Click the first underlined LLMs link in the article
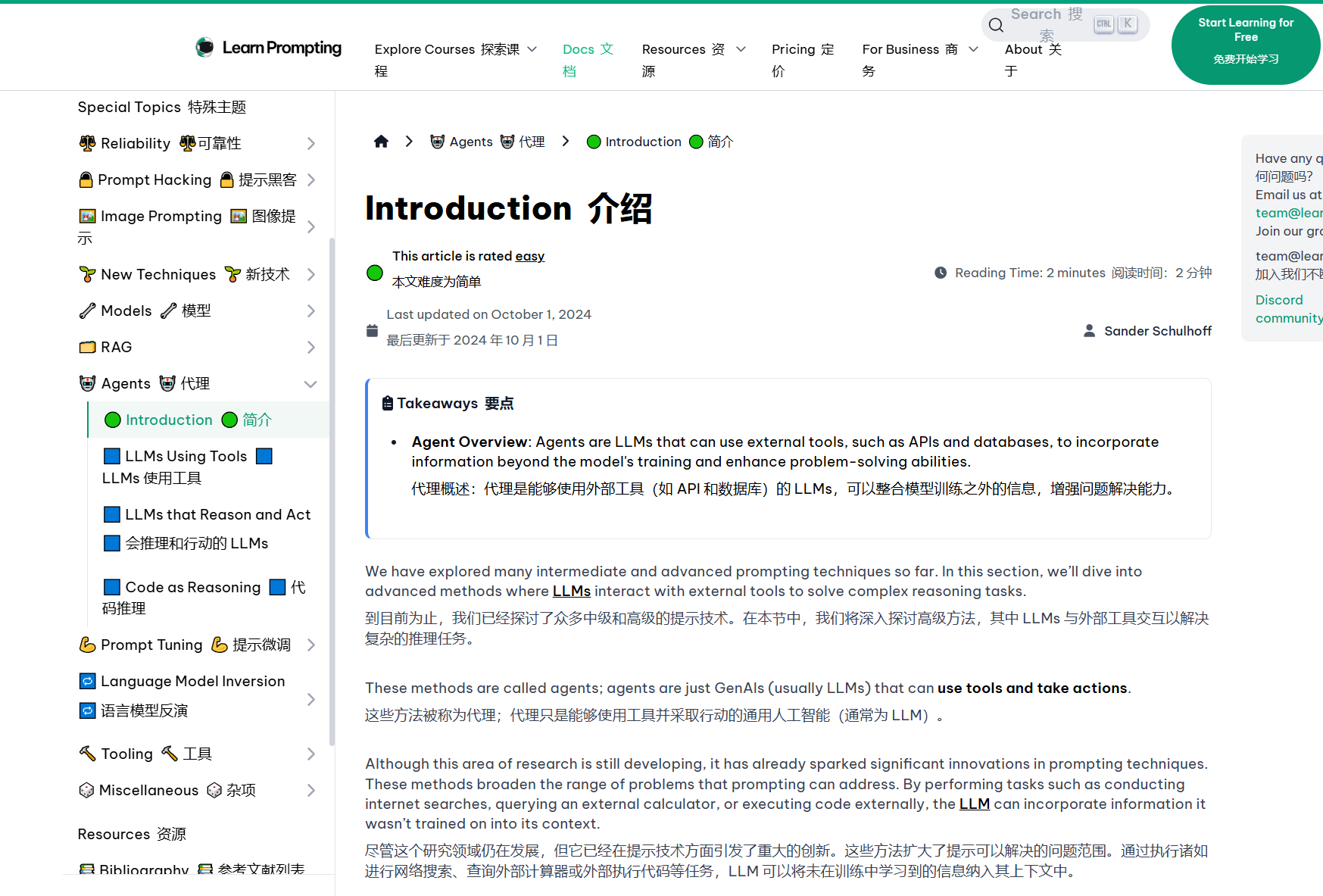Viewport: 1323px width, 896px height. pos(572,591)
